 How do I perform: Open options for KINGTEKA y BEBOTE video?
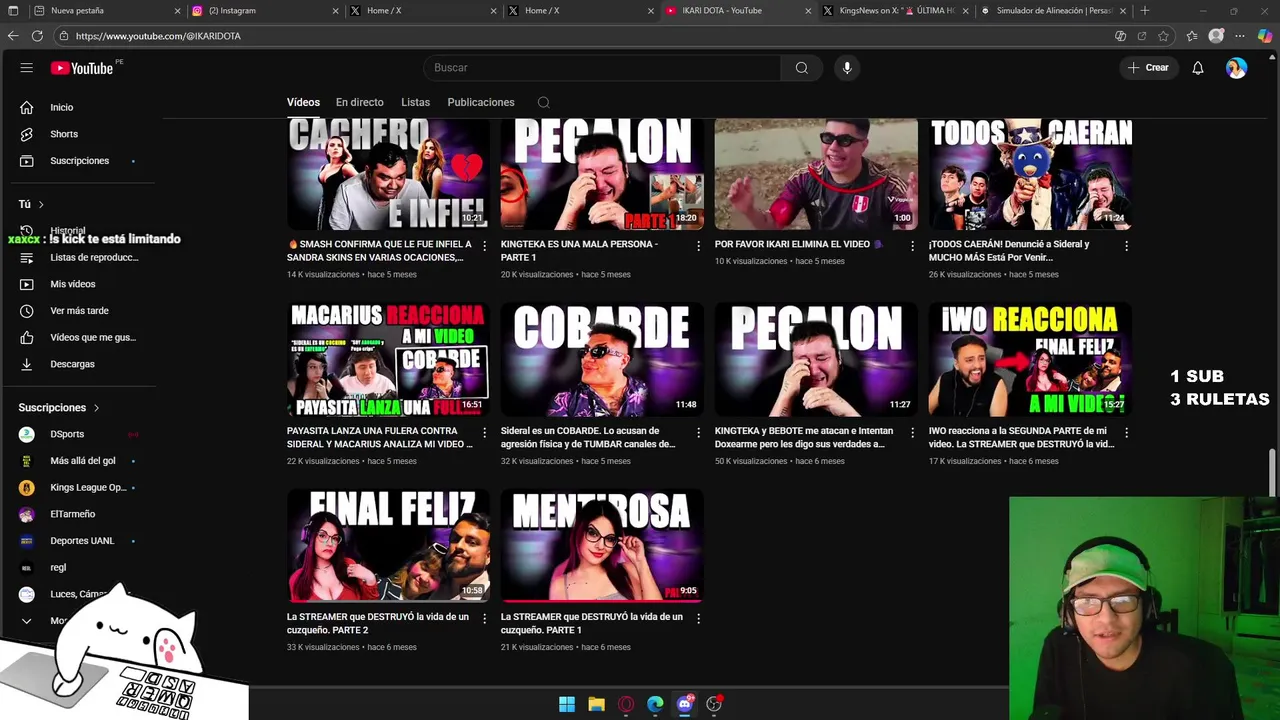pos(912,432)
